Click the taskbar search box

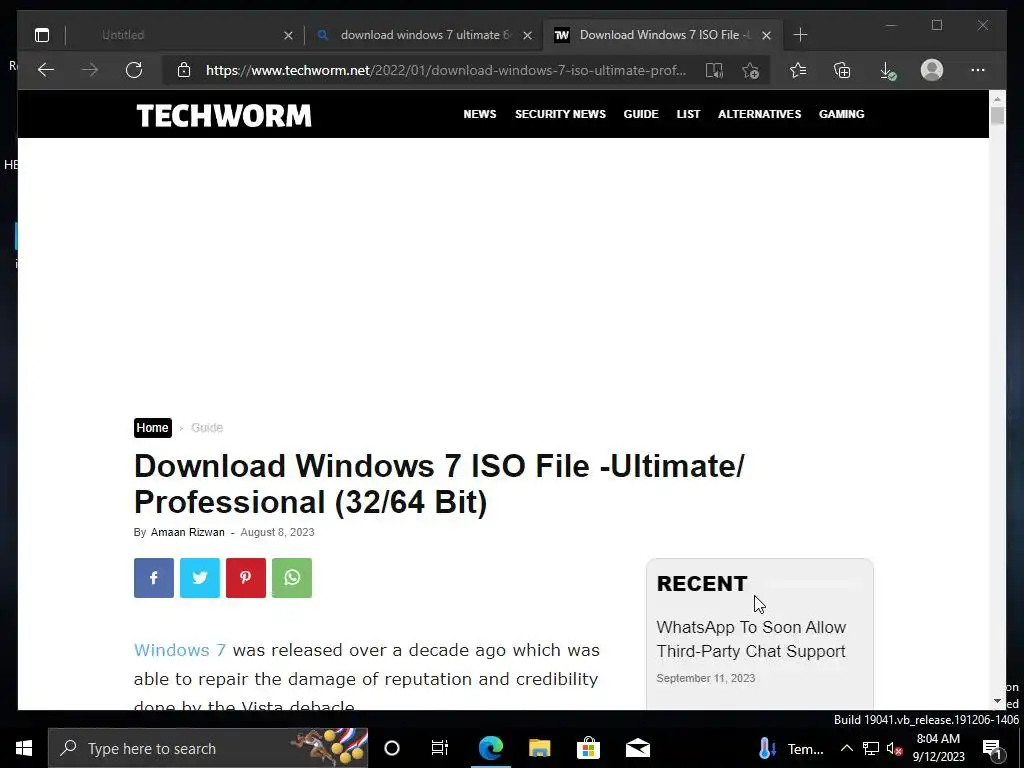(208, 748)
